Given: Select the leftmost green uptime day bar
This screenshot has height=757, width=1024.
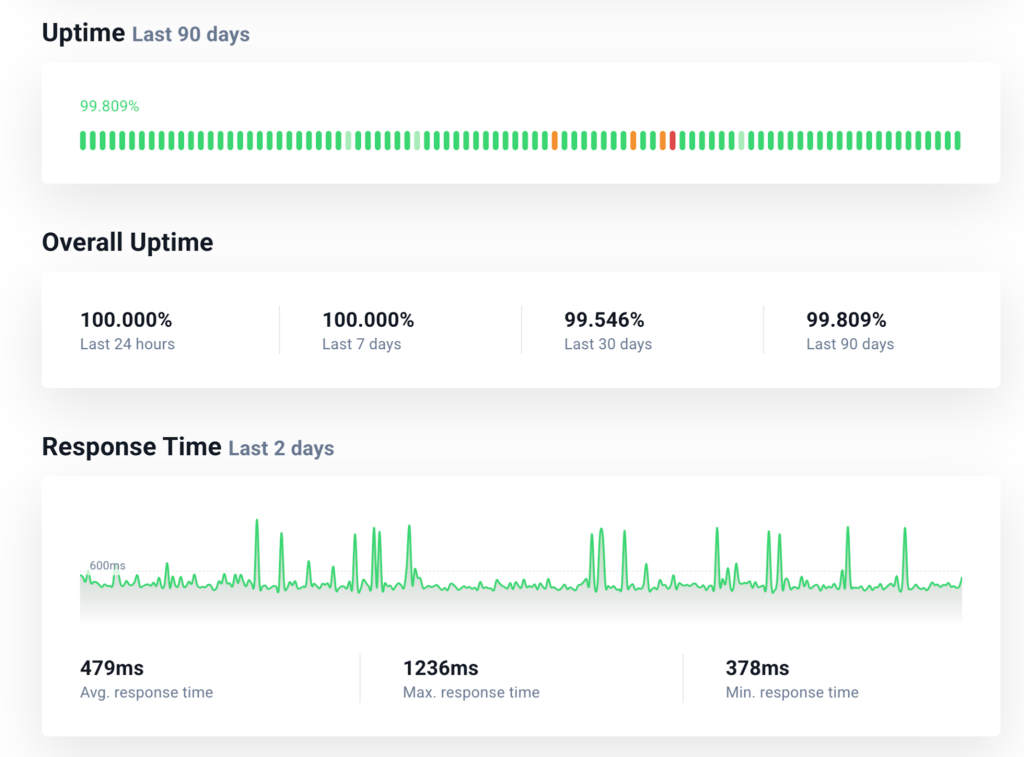Looking at the screenshot, I should [83, 140].
